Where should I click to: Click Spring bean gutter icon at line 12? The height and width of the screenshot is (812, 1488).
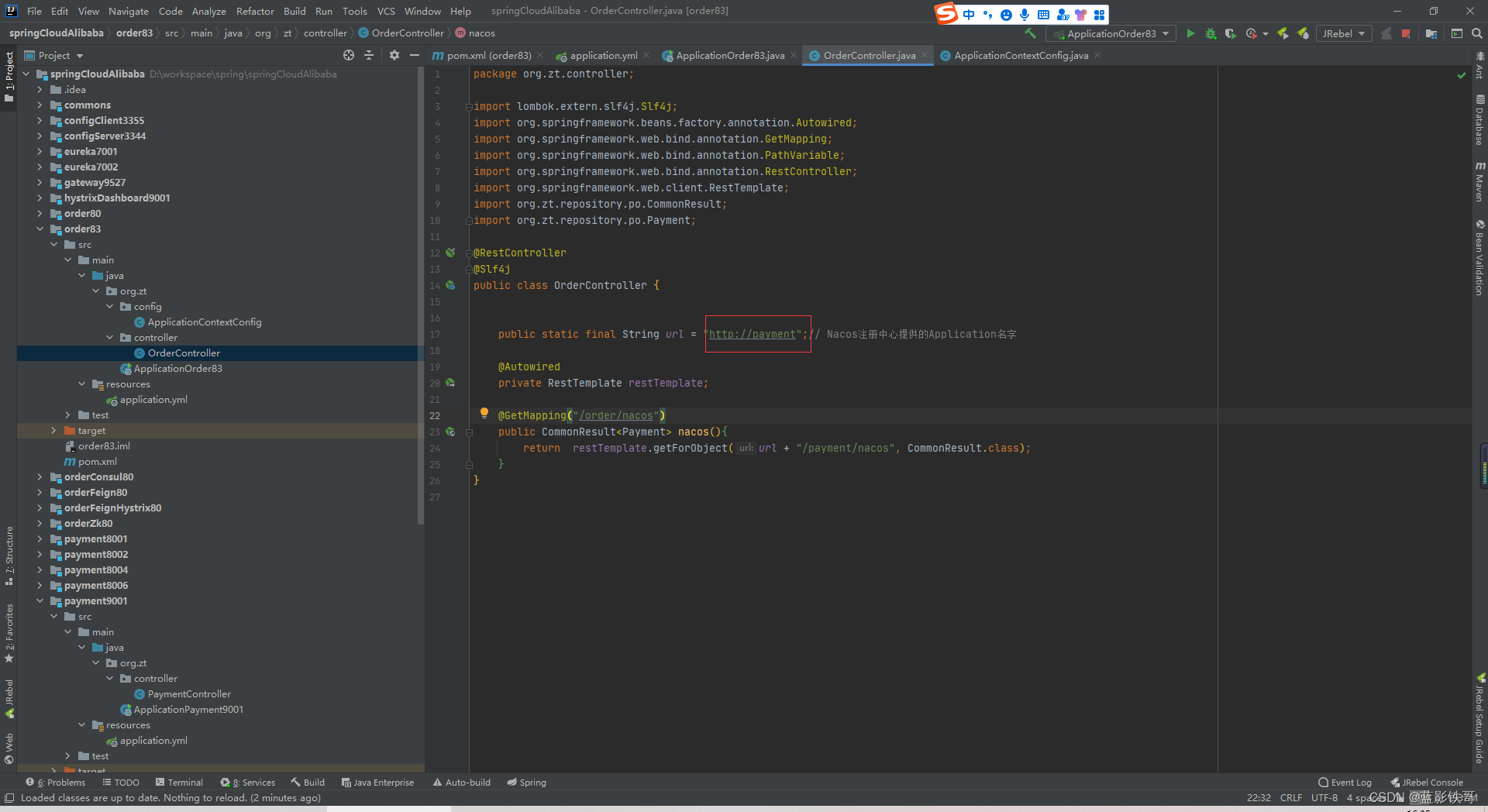[x=450, y=253]
